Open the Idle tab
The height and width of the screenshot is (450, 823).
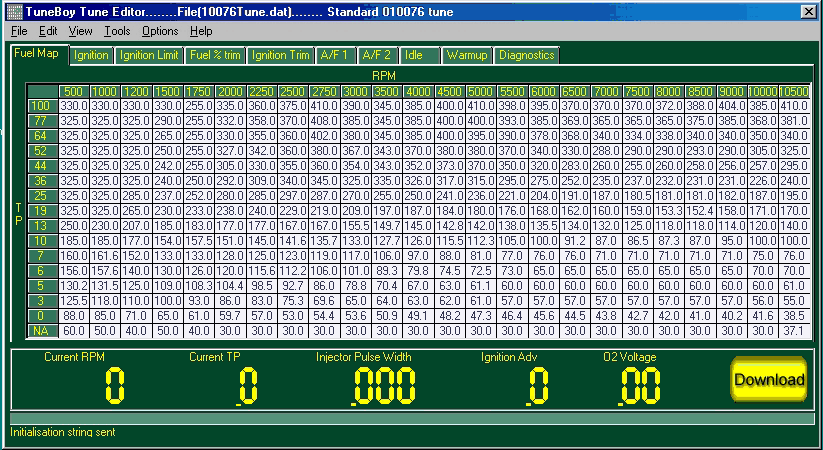(x=419, y=55)
